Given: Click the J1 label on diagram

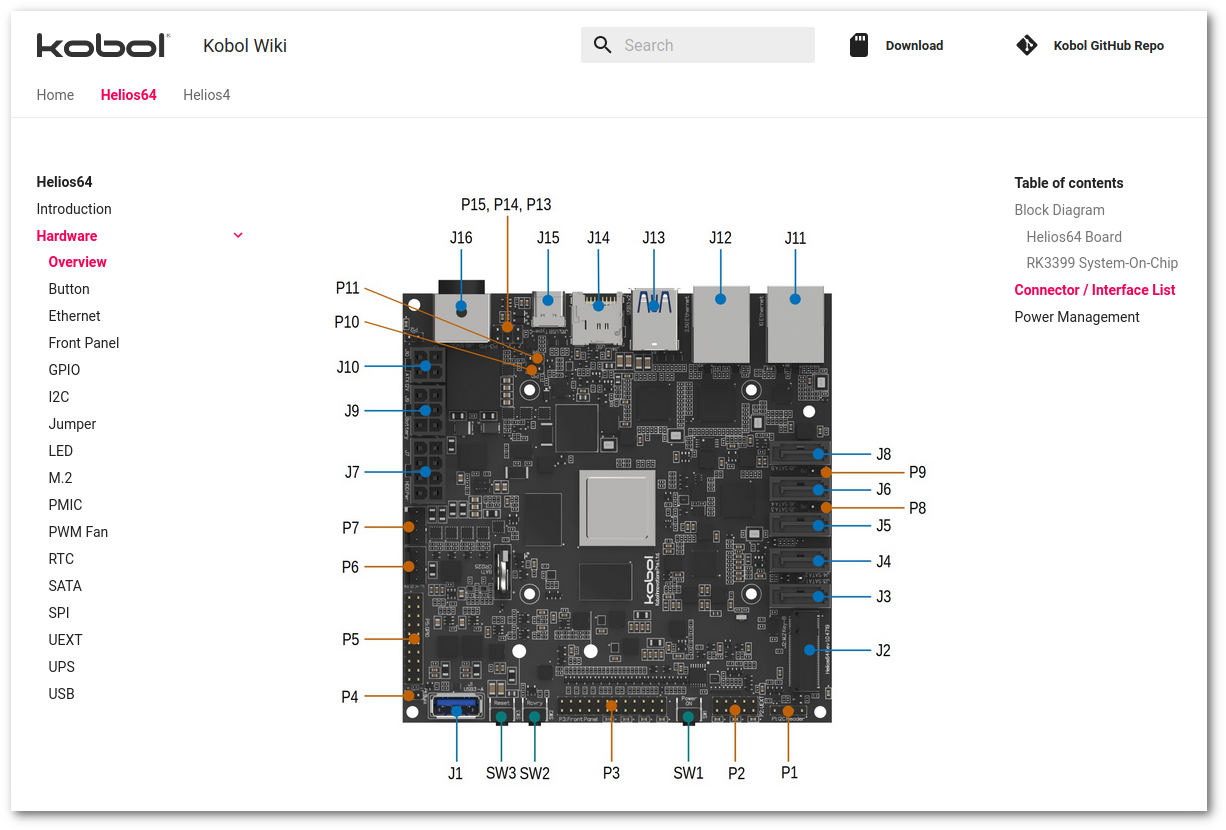Looking at the screenshot, I should (455, 773).
